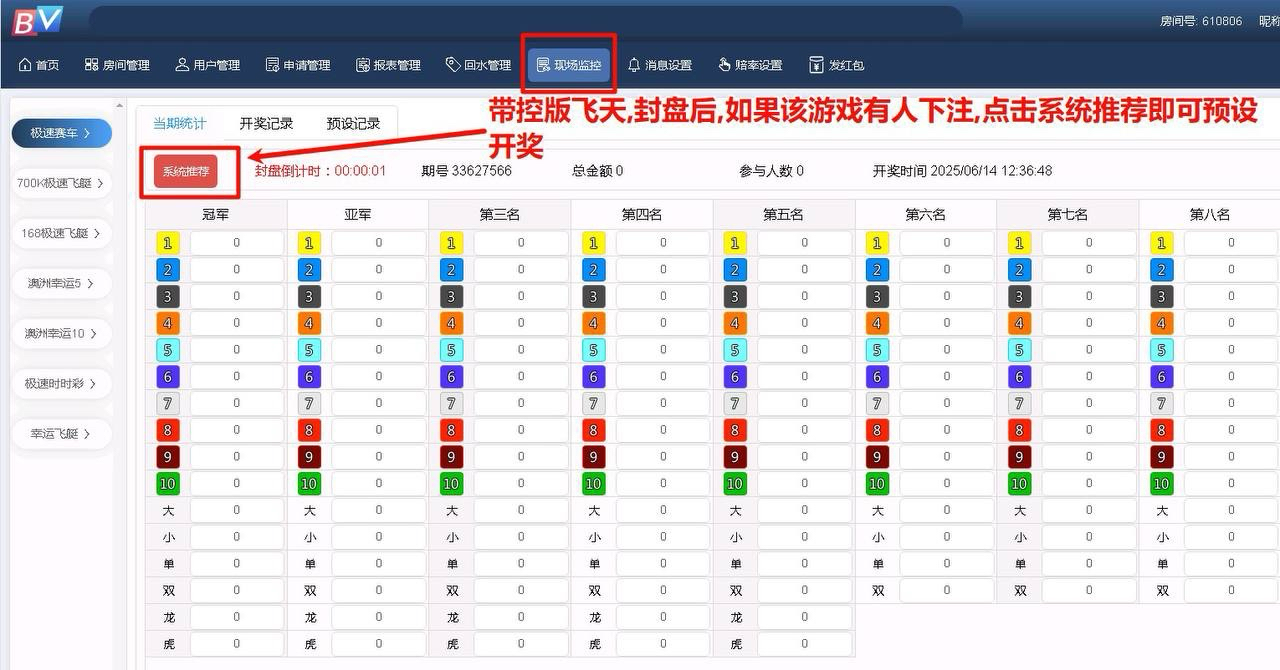This screenshot has width=1280, height=670.
Task: Switch to the 开奖记录 tab
Action: click(x=266, y=124)
